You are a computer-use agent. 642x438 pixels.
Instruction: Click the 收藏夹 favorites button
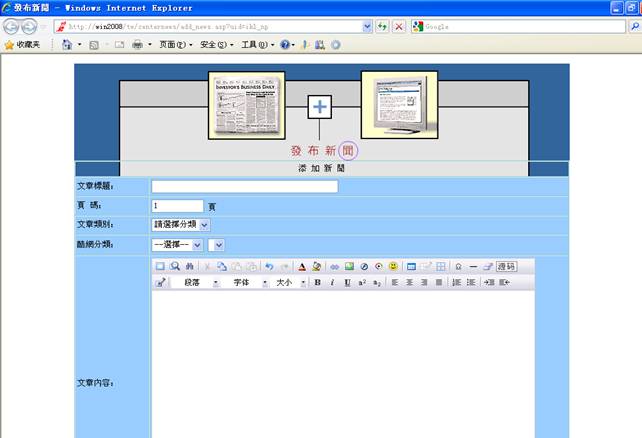coord(21,45)
